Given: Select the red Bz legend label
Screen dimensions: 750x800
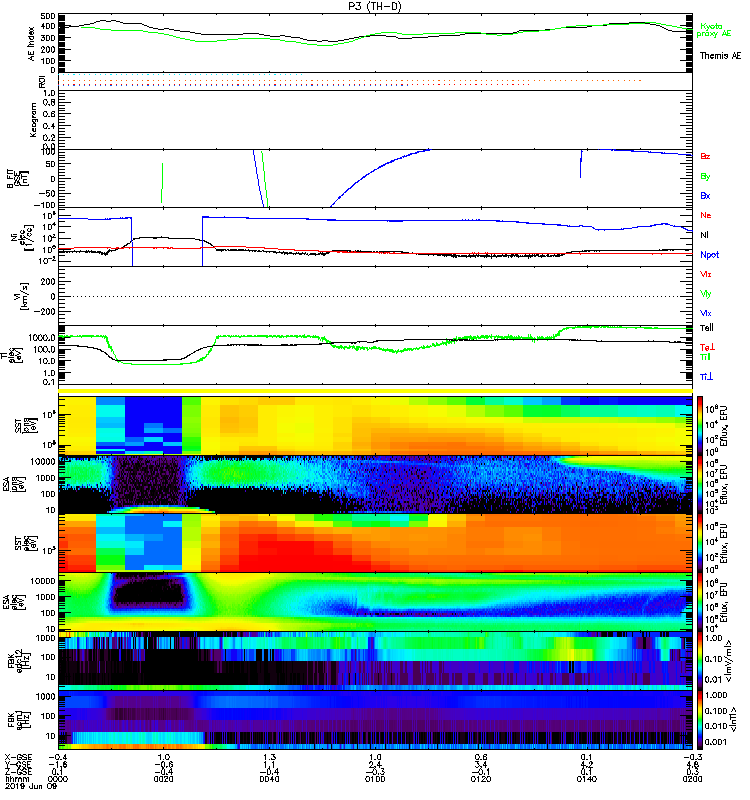Looking at the screenshot, I should click(x=705, y=157).
